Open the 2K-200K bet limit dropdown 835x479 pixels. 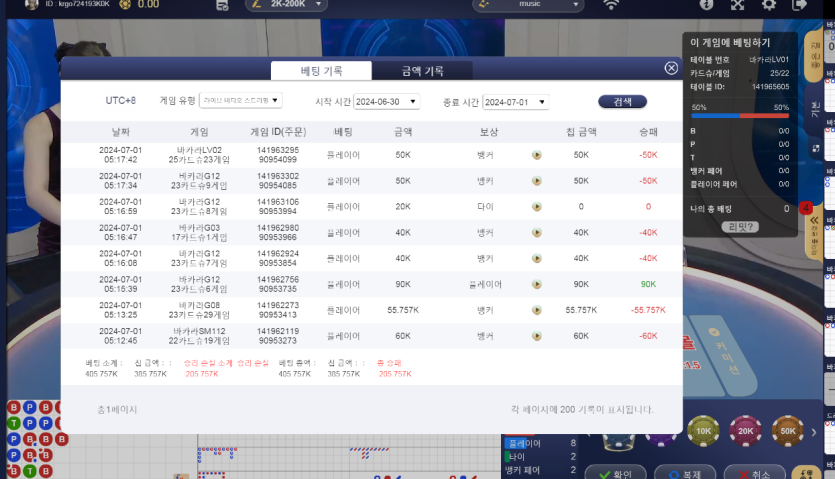point(286,4)
